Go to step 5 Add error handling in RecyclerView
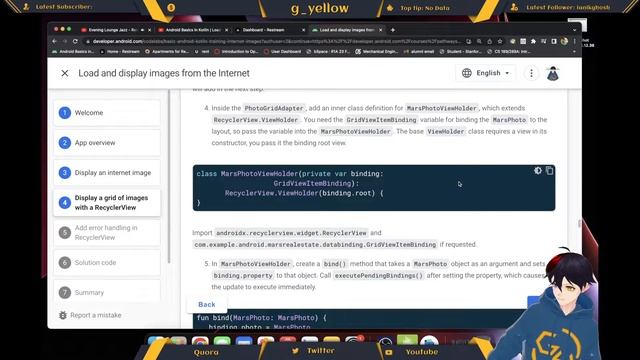The height and width of the screenshot is (360, 640). point(107,233)
